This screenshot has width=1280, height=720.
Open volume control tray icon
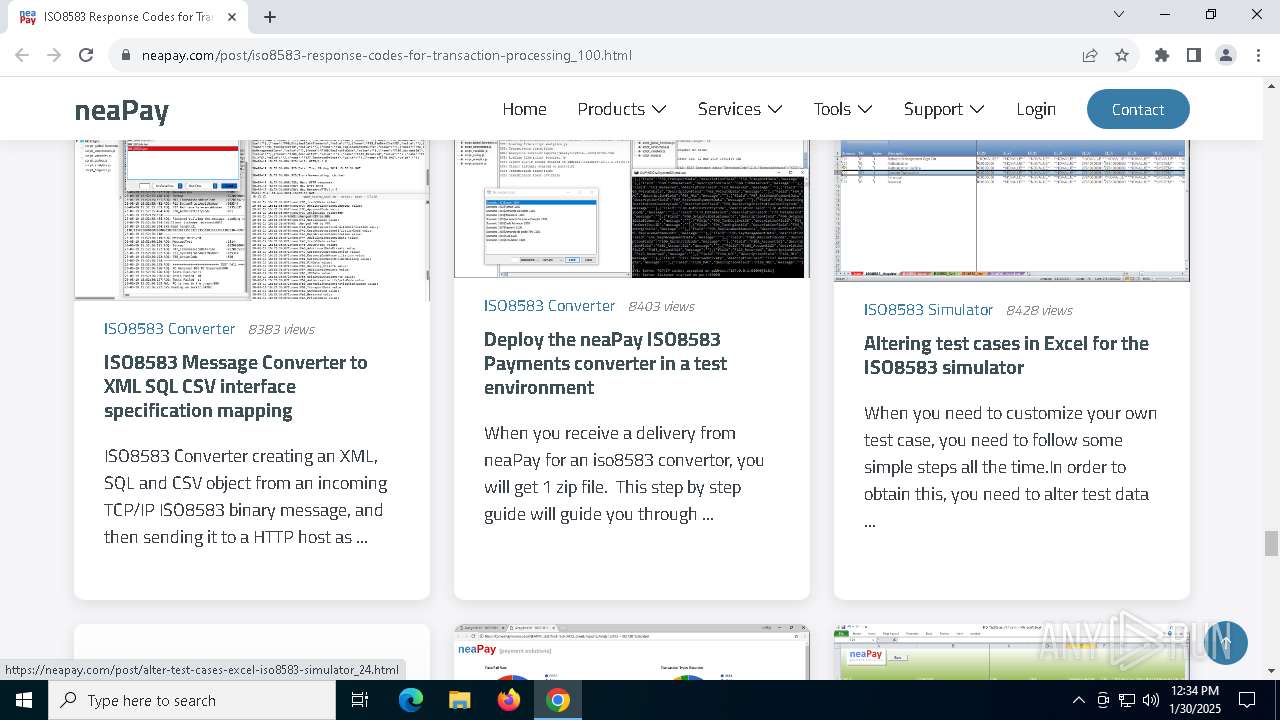1151,700
